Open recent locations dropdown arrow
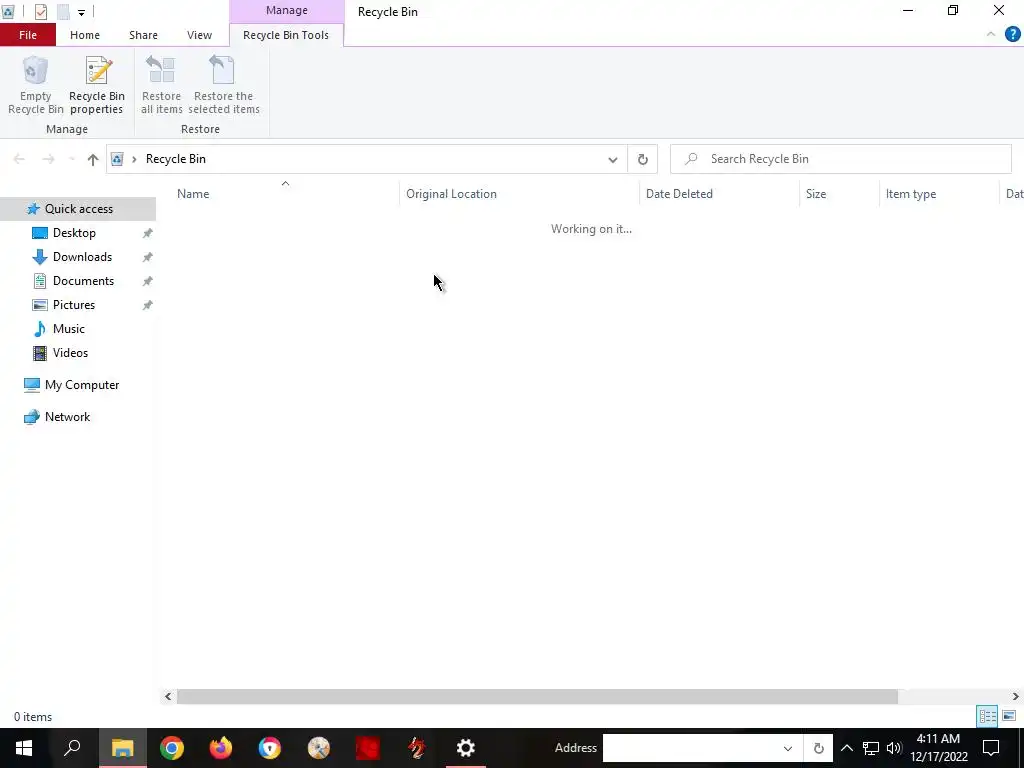 (x=71, y=159)
